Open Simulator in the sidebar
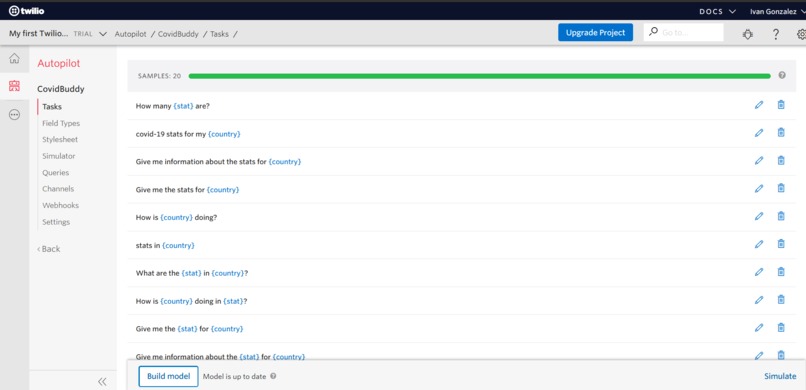 coord(59,156)
